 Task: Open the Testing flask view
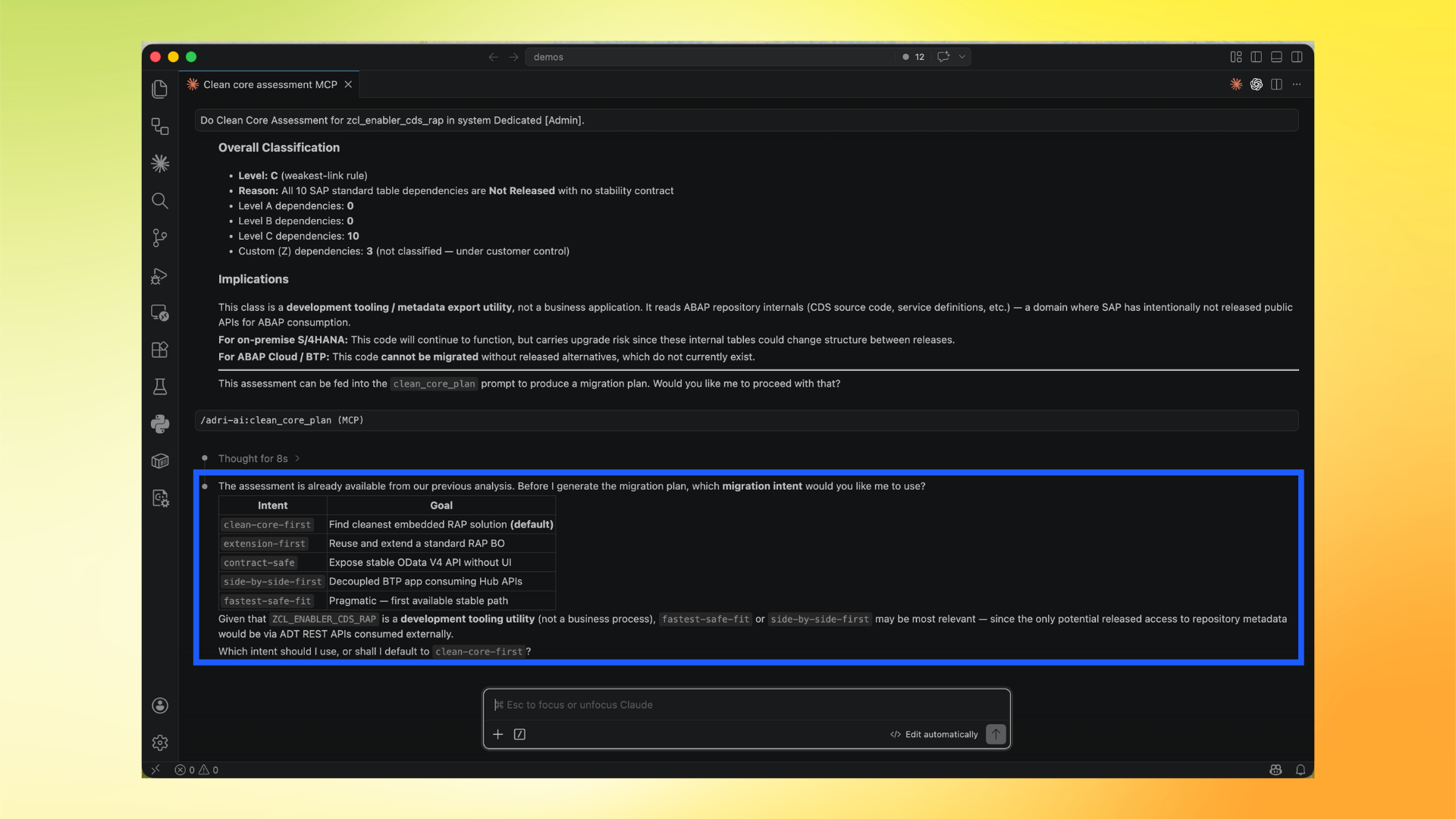pos(159,387)
